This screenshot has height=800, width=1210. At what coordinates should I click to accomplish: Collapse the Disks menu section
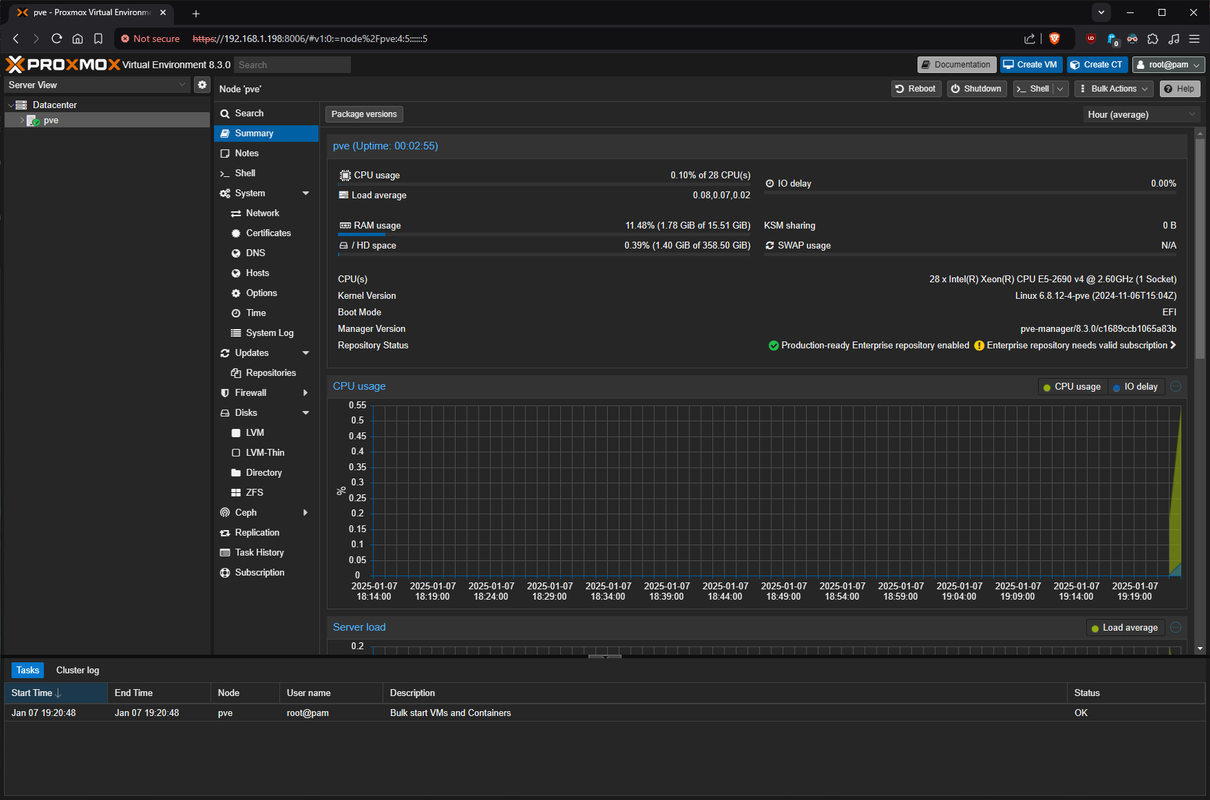[x=306, y=413]
